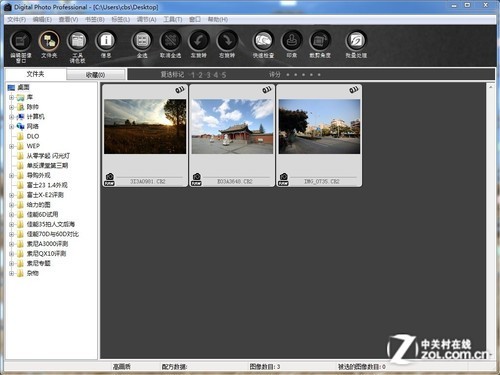Viewport: 500px width, 375px height.
Task: Toggle check mark 1 in 复选标记 bar
Action: (192, 75)
